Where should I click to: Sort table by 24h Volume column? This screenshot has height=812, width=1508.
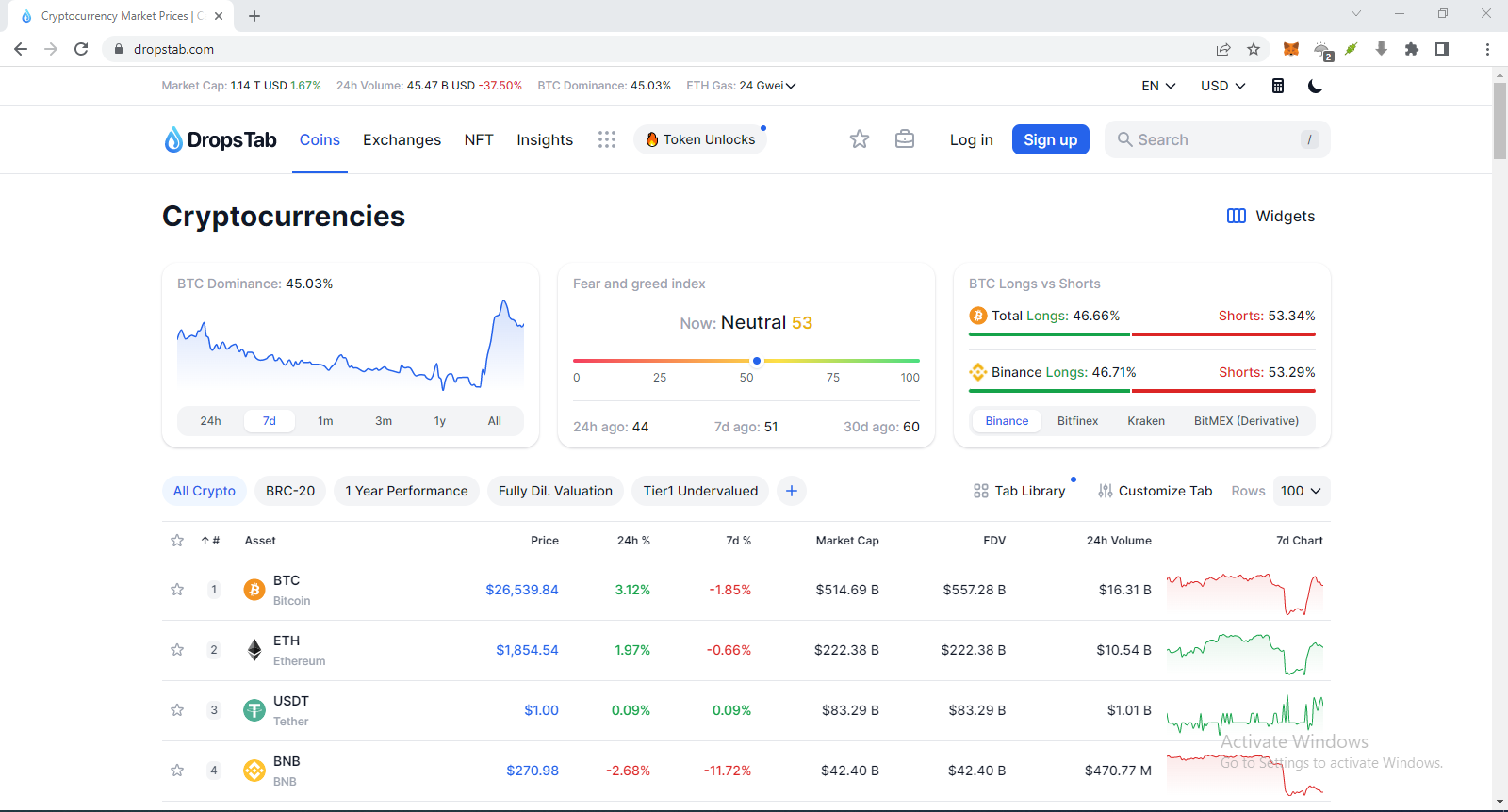(x=1119, y=541)
